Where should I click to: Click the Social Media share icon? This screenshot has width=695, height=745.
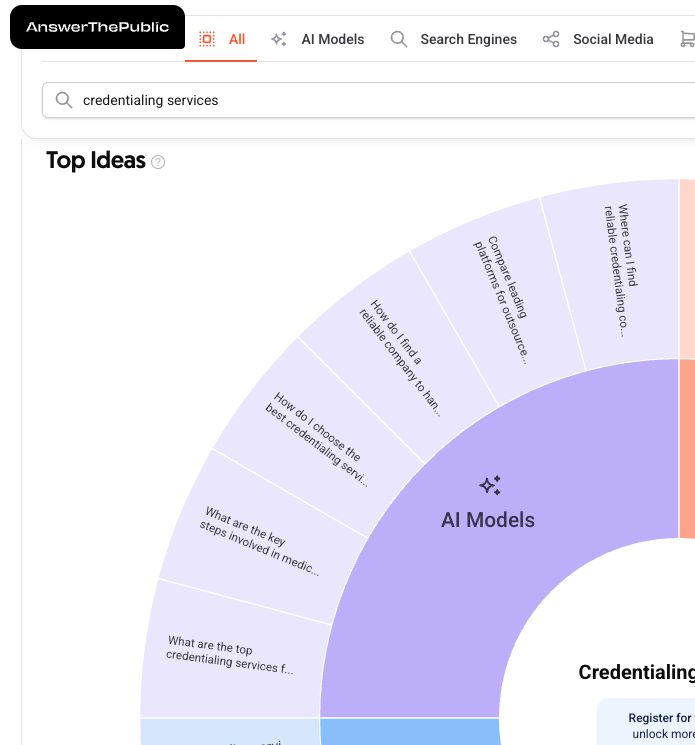[551, 39]
